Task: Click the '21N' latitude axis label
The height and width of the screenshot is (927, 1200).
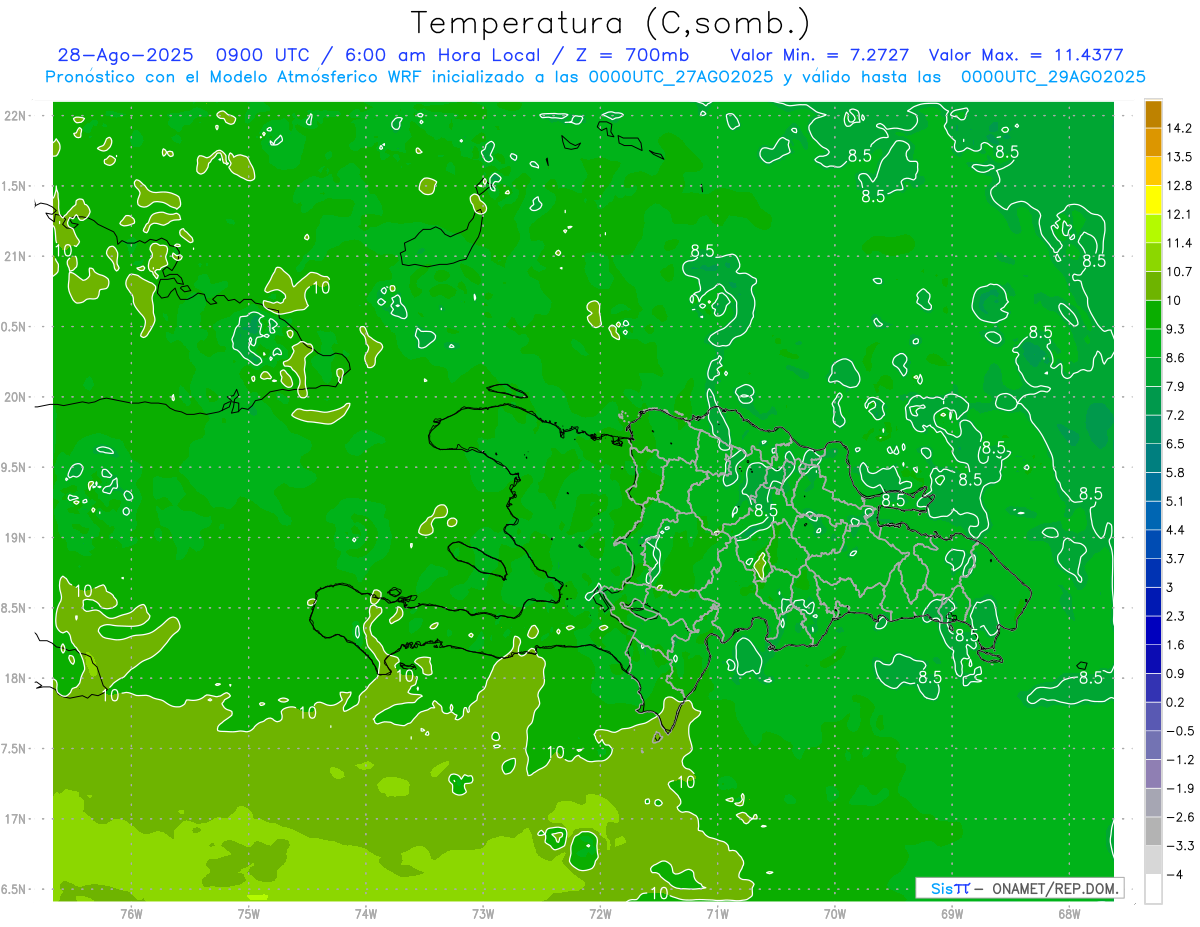Action: tap(15, 256)
